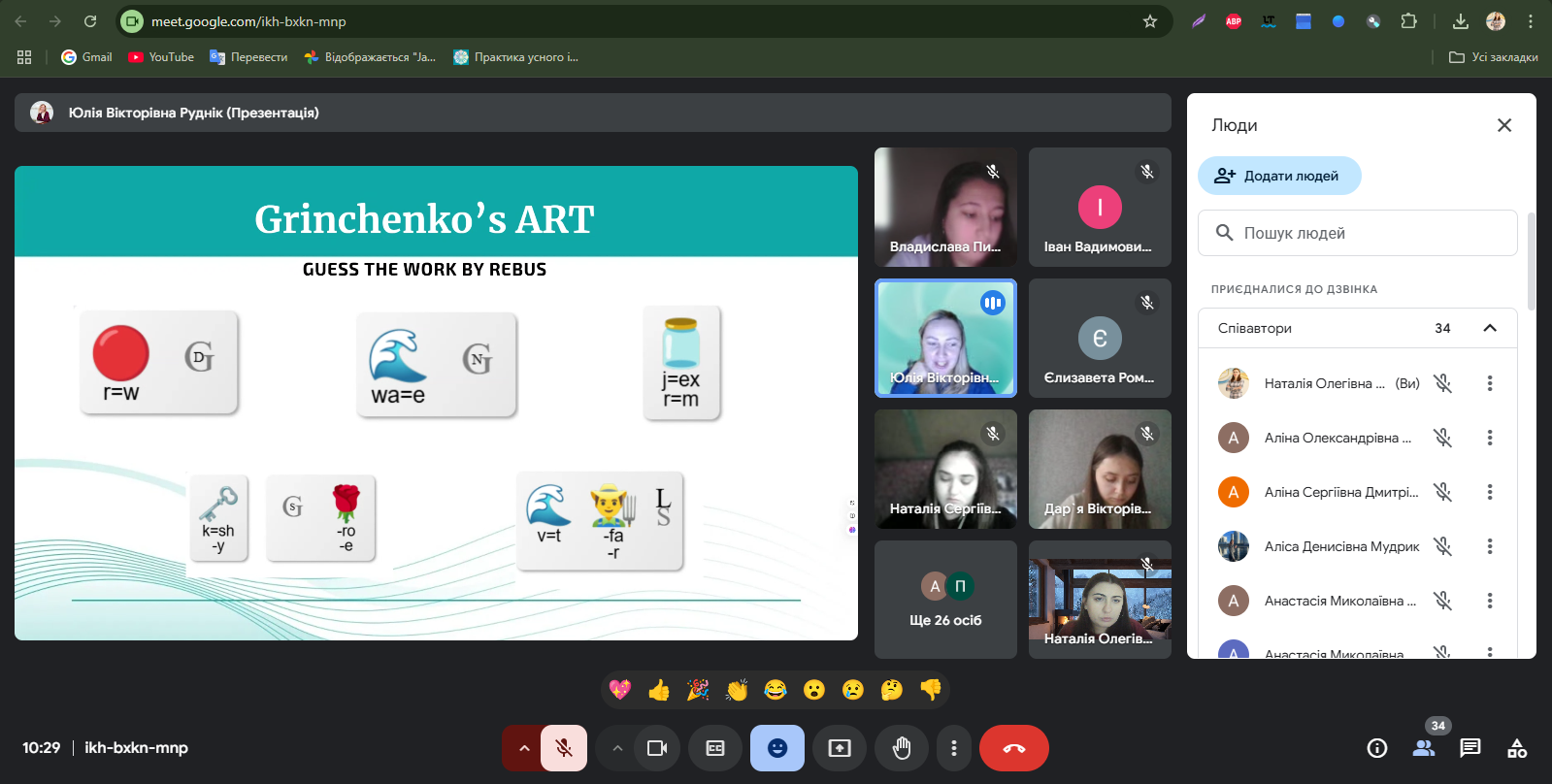Open meeting details info icon
Screen dimensions: 1552x784
click(x=1376, y=748)
